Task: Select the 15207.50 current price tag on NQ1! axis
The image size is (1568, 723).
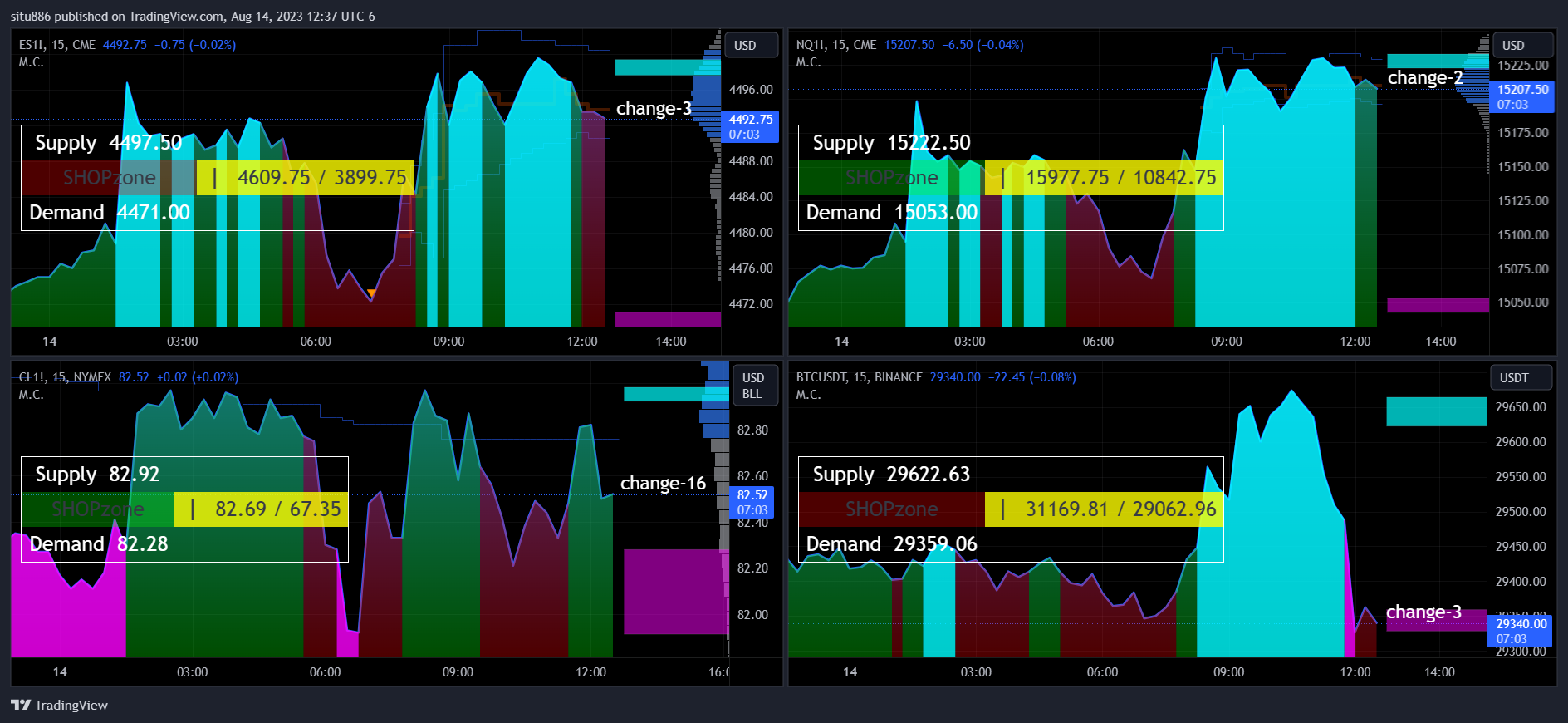Action: 1521,96
